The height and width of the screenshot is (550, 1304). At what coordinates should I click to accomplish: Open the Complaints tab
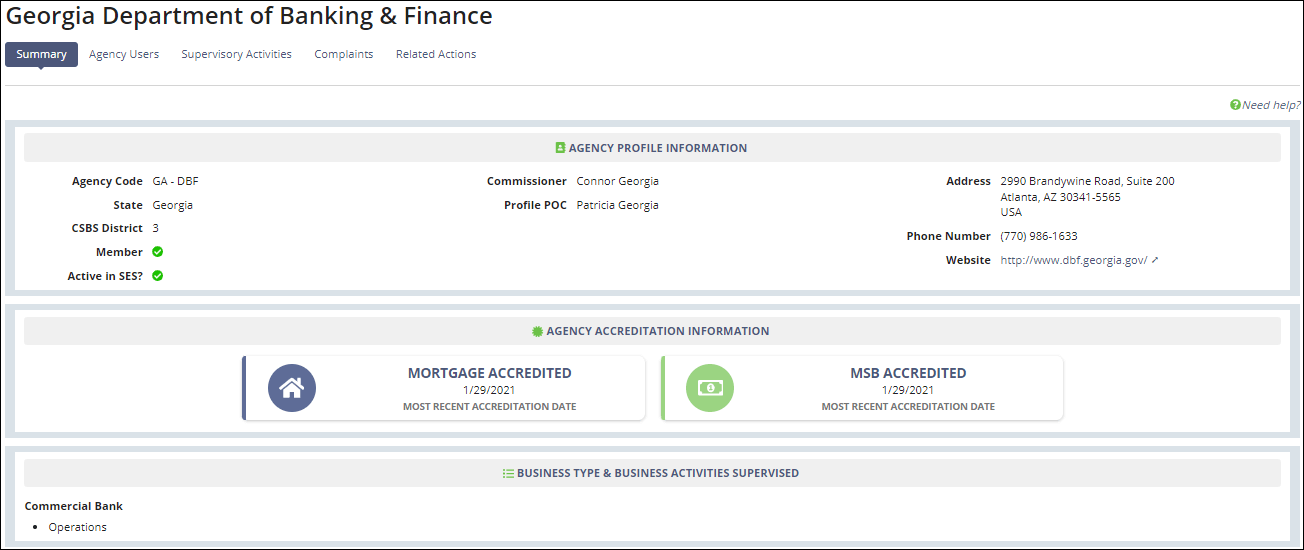[343, 54]
